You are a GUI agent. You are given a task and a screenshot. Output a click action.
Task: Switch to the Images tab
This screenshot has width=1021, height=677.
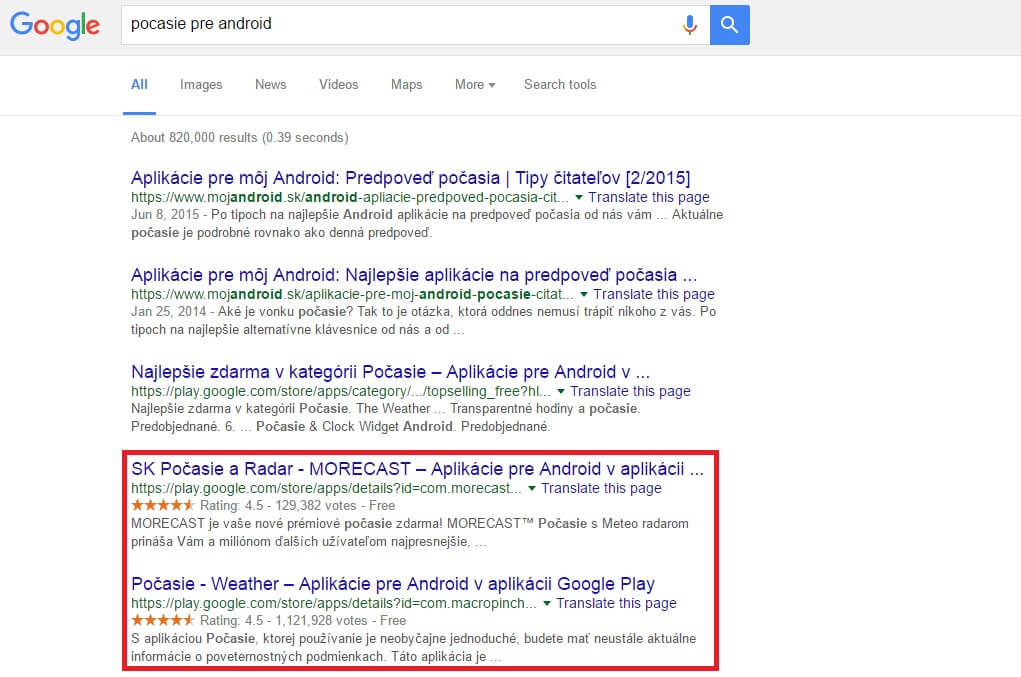(x=201, y=85)
